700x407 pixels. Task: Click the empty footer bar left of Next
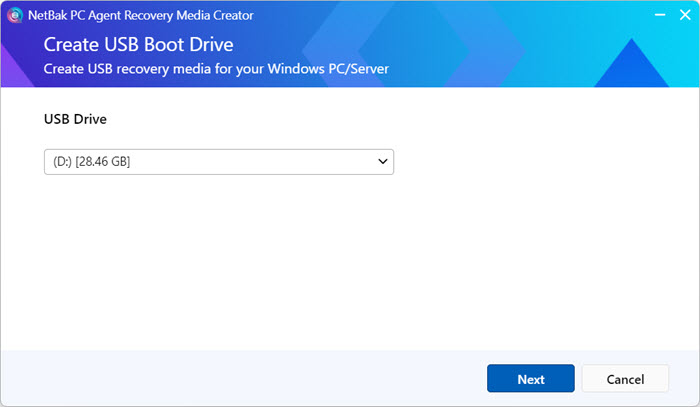(240, 379)
